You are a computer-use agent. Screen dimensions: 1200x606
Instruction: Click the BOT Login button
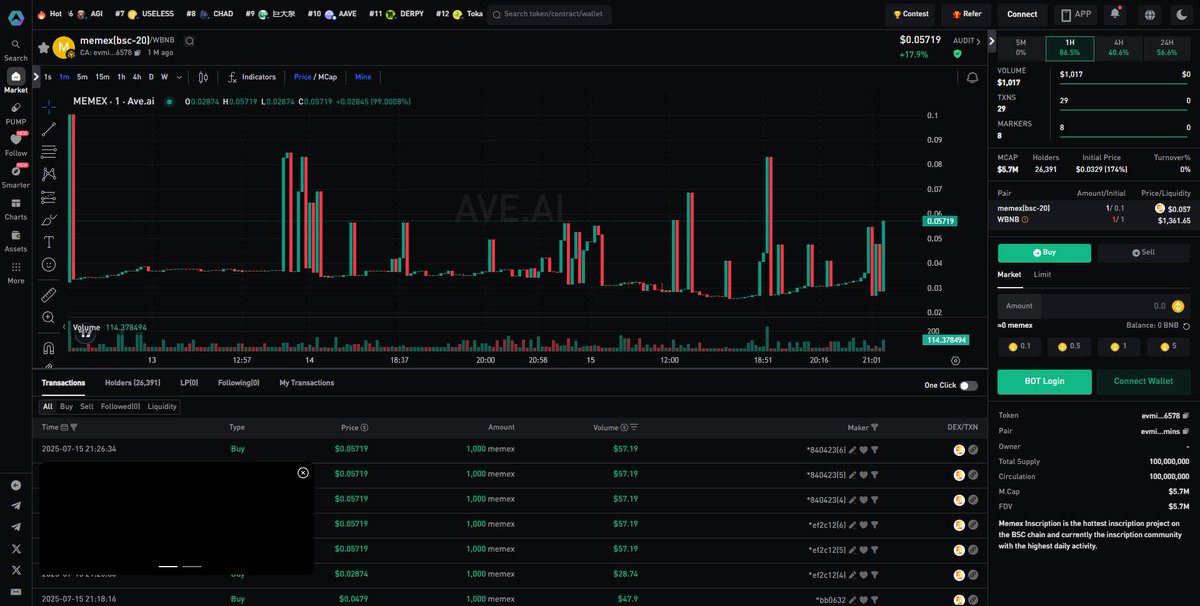tap(1044, 381)
